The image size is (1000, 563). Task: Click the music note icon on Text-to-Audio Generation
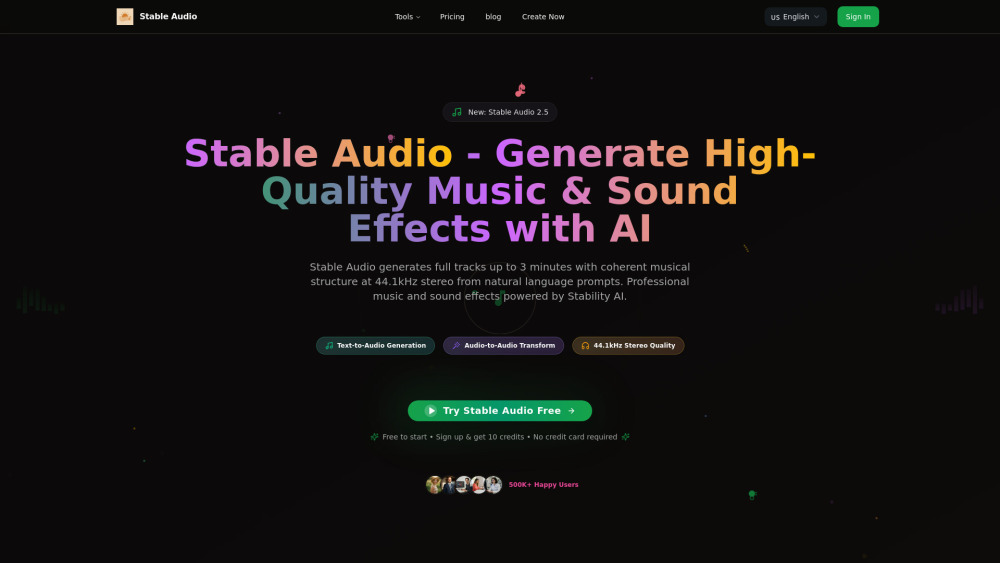tap(329, 346)
